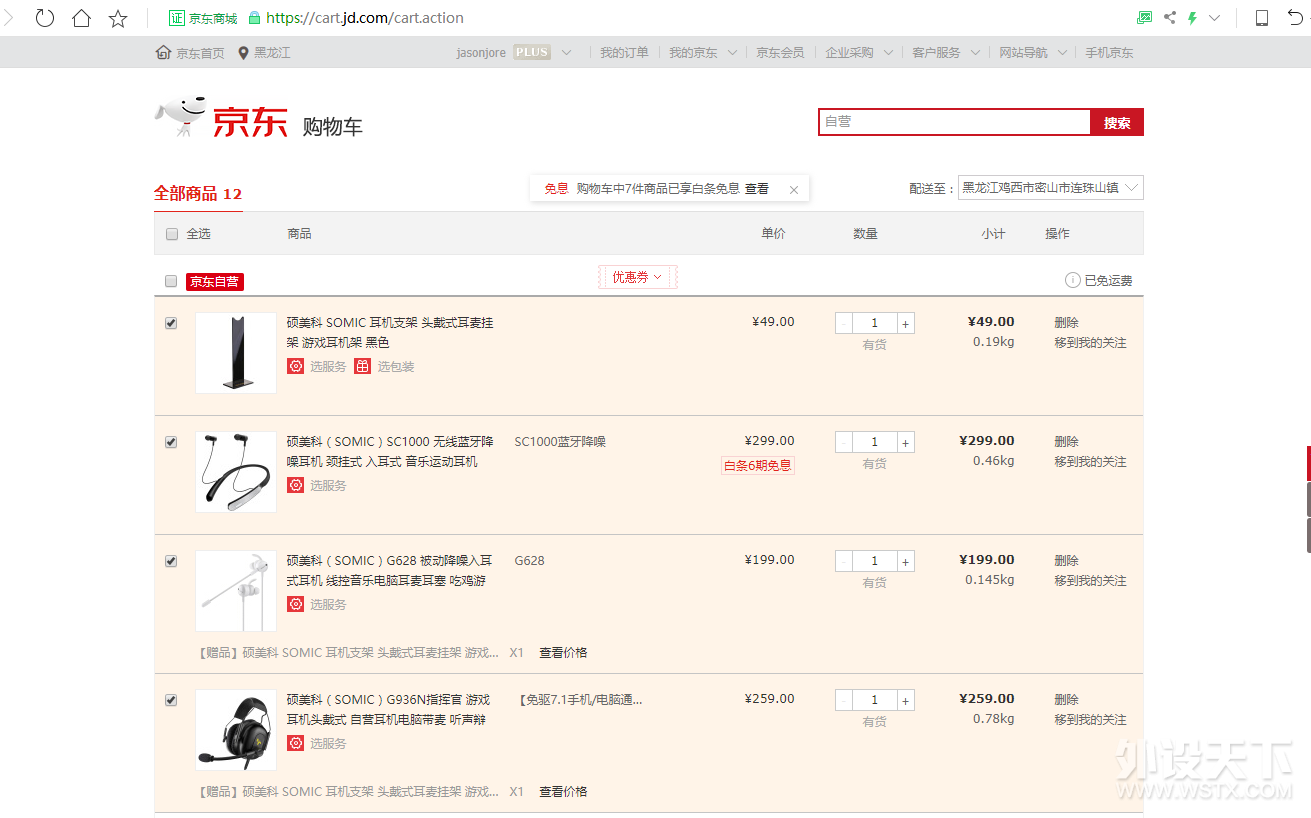Click the 搜索 search button
Image resolution: width=1311 pixels, height=818 pixels.
coord(1117,122)
